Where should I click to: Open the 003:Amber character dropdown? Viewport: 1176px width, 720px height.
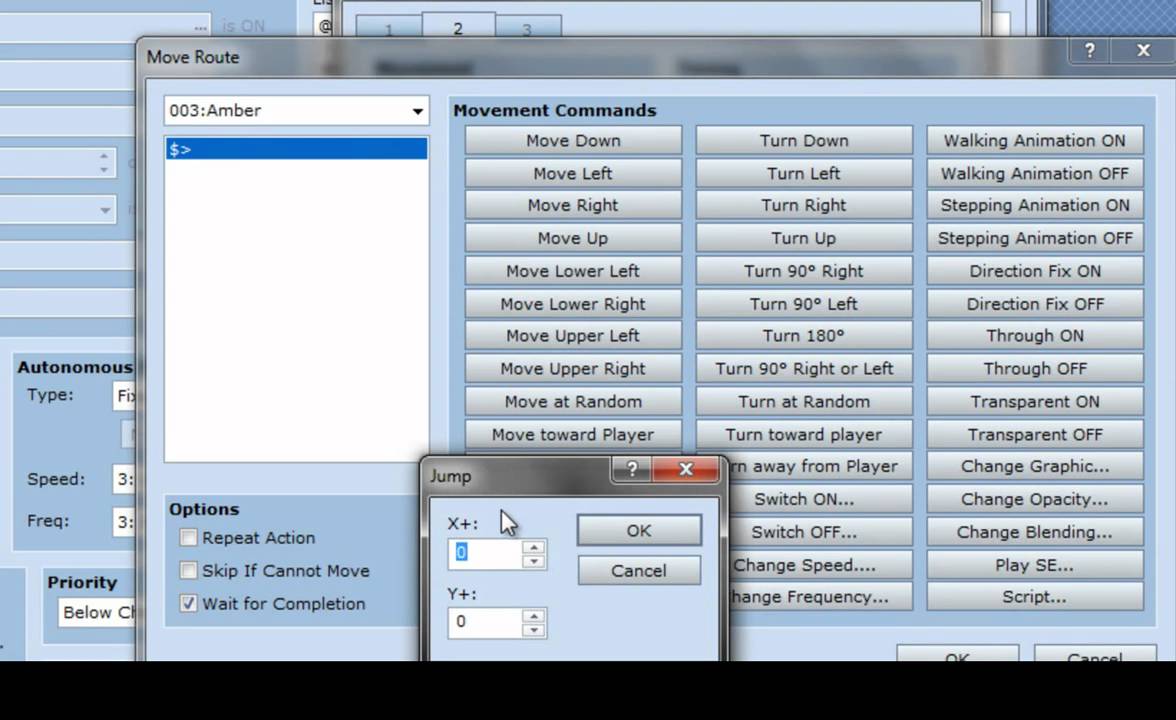(x=296, y=111)
